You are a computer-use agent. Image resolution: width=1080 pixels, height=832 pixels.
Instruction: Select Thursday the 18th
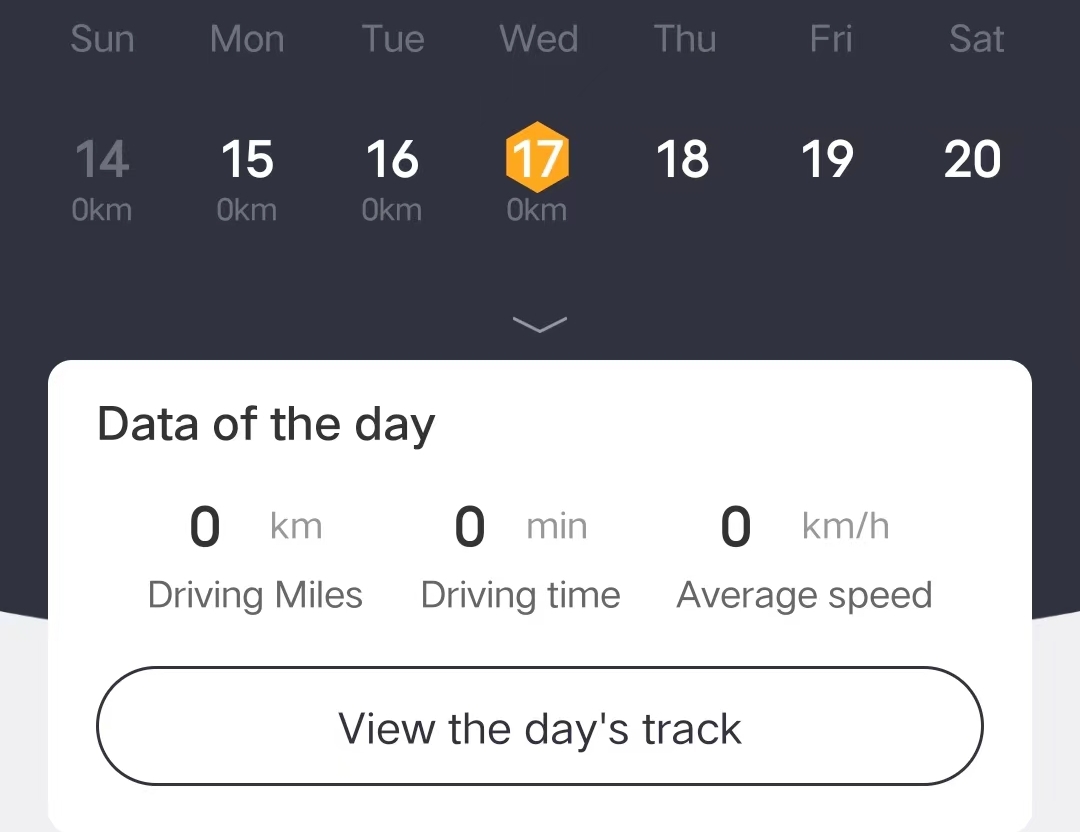683,160
